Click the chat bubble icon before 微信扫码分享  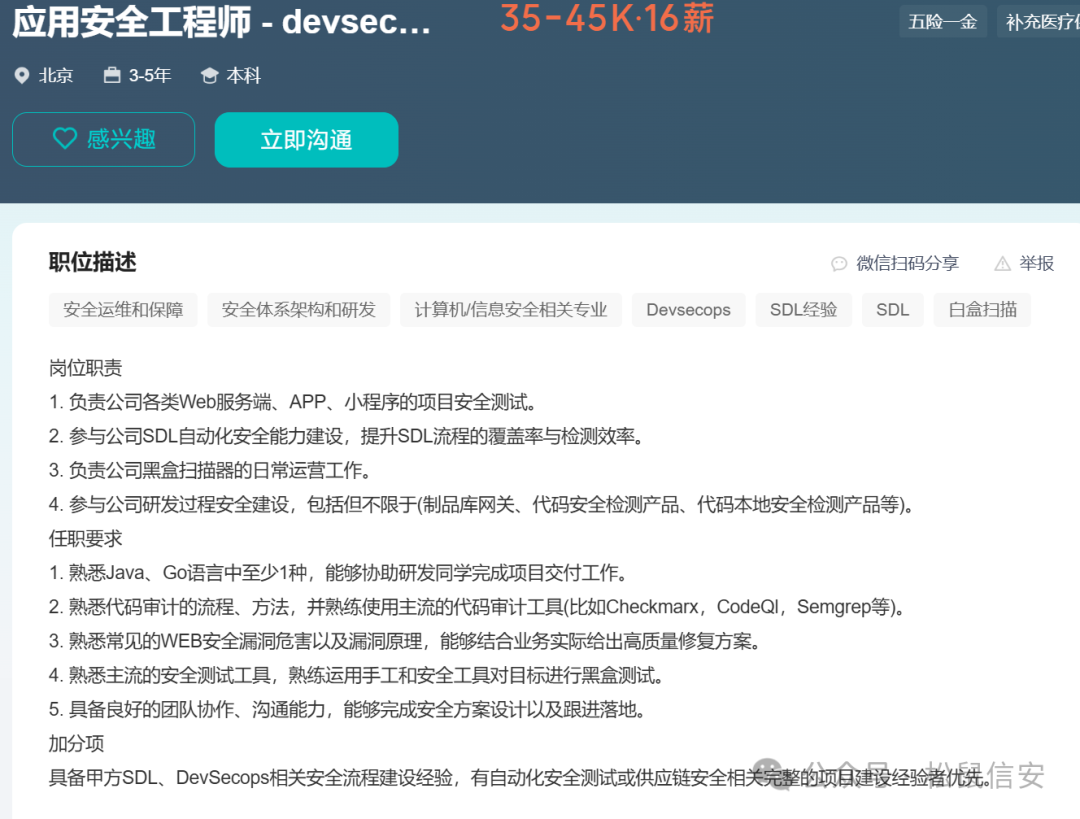tap(838, 263)
